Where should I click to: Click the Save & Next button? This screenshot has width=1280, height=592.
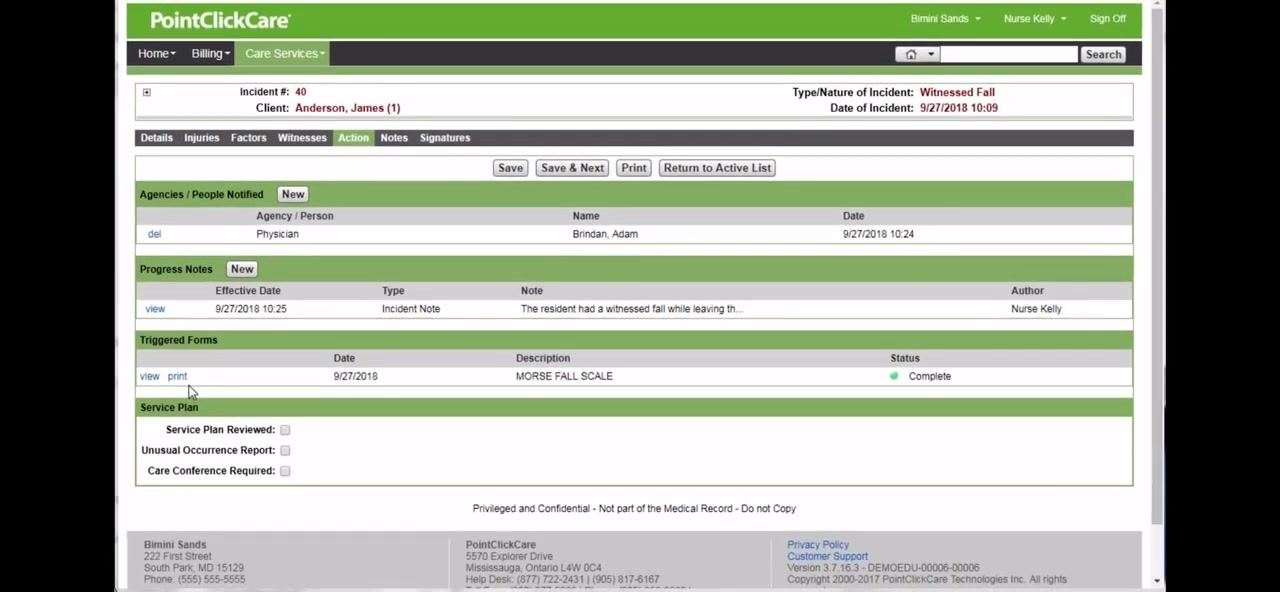coord(572,168)
